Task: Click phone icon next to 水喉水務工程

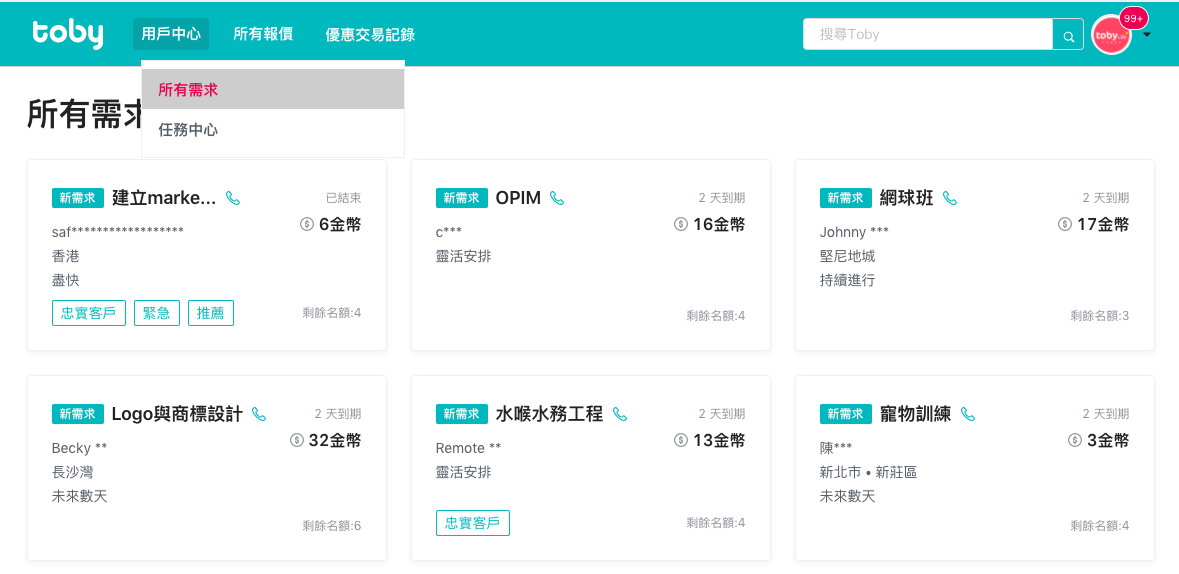Action: 620,414
